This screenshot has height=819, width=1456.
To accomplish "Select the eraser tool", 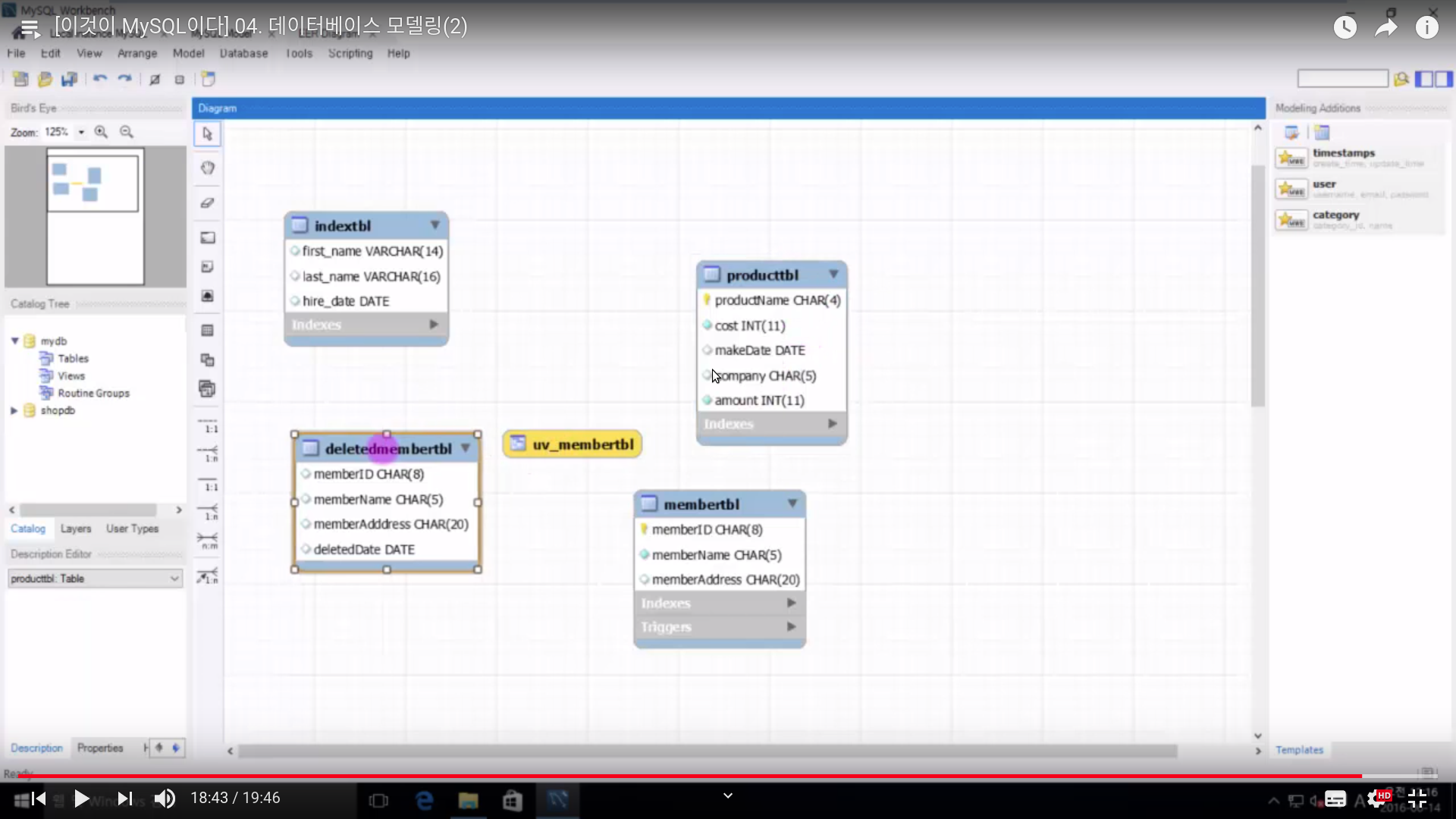I will click(x=207, y=202).
